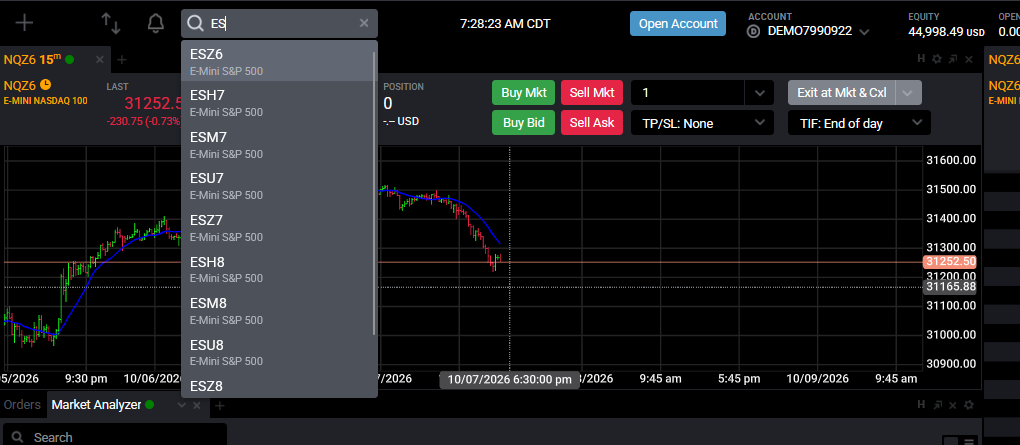This screenshot has height=445, width=1020.
Task: Pop out the chart panel with arrow icon
Action: tap(953, 59)
